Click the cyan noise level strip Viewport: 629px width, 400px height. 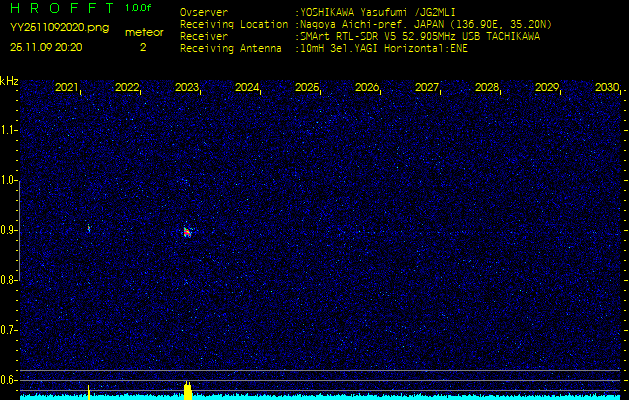(400, 396)
